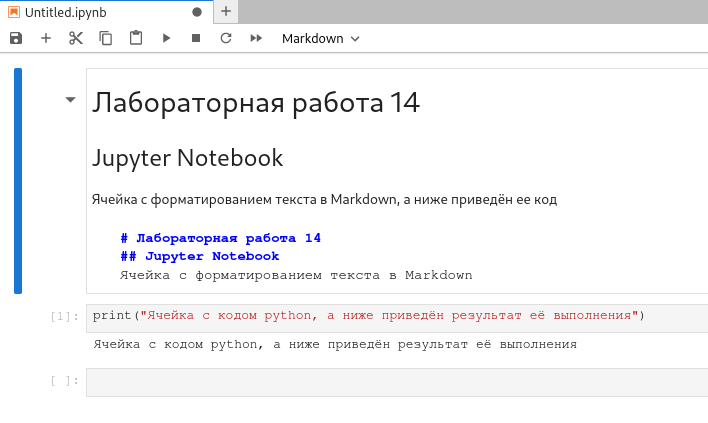Cut the selected cell with scissors icon
Screen dimensions: 708x423
click(x=76, y=38)
